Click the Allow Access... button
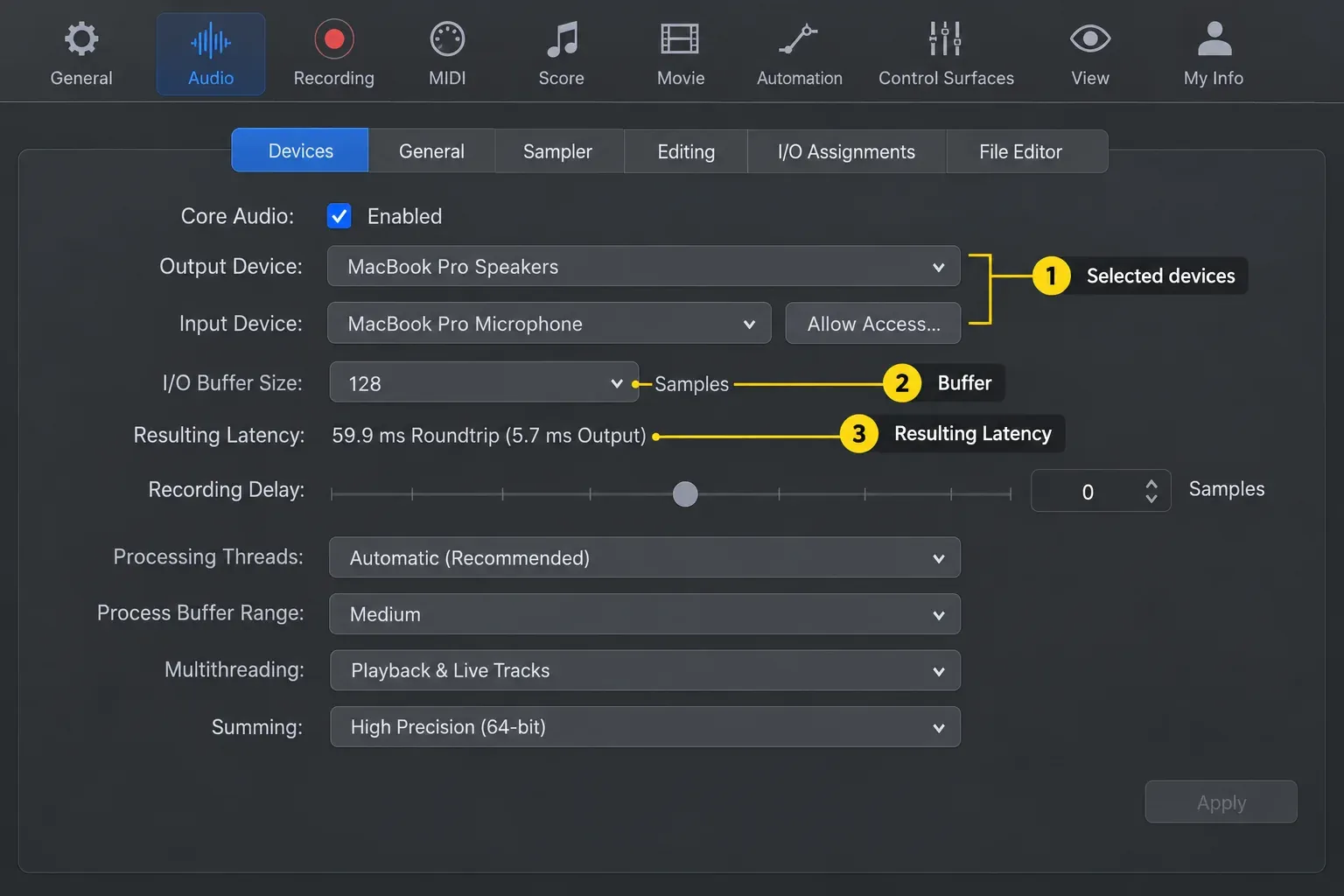Image resolution: width=1344 pixels, height=896 pixels. [x=873, y=323]
